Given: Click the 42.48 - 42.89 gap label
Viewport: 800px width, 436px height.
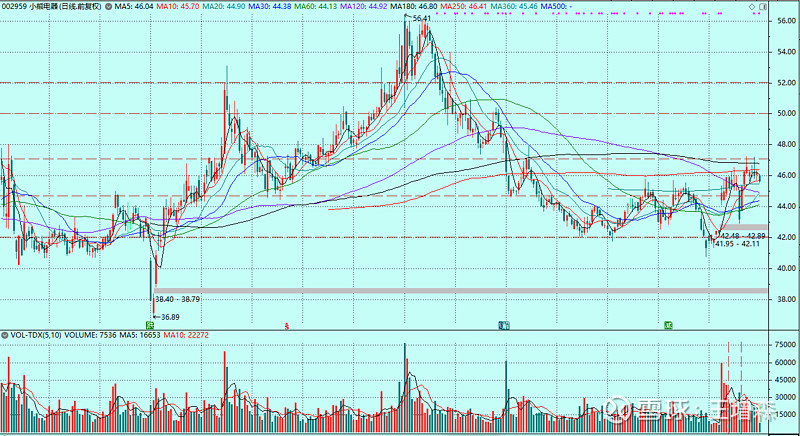Looking at the screenshot, I should (x=743, y=236).
